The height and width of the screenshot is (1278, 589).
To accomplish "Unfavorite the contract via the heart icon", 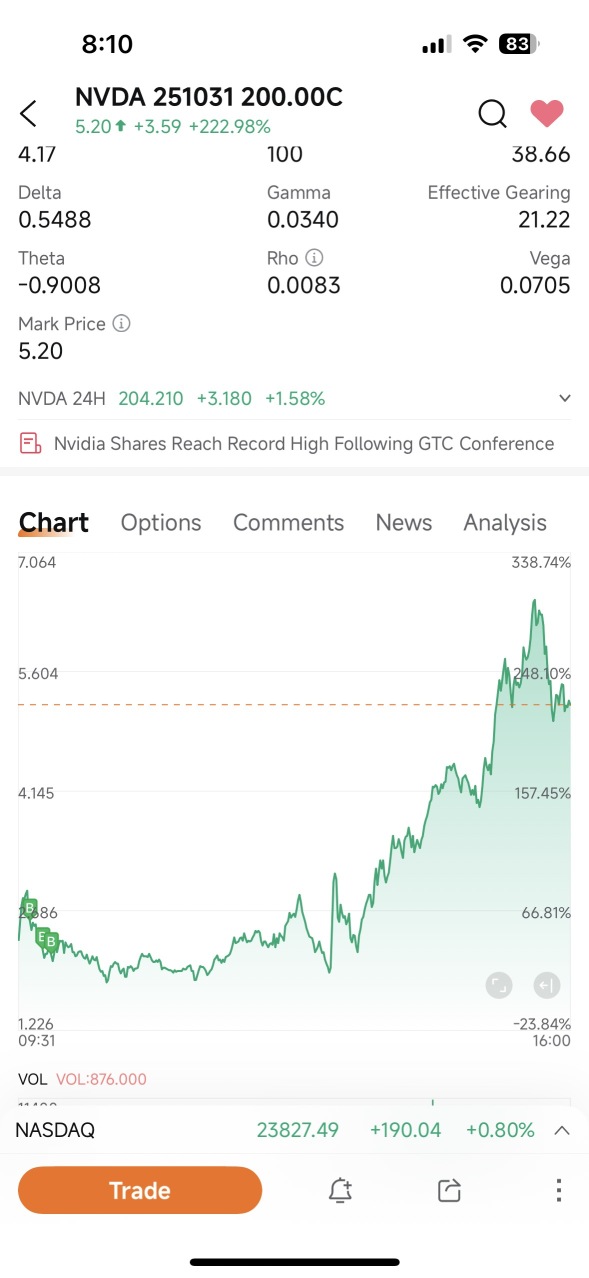I will point(546,113).
